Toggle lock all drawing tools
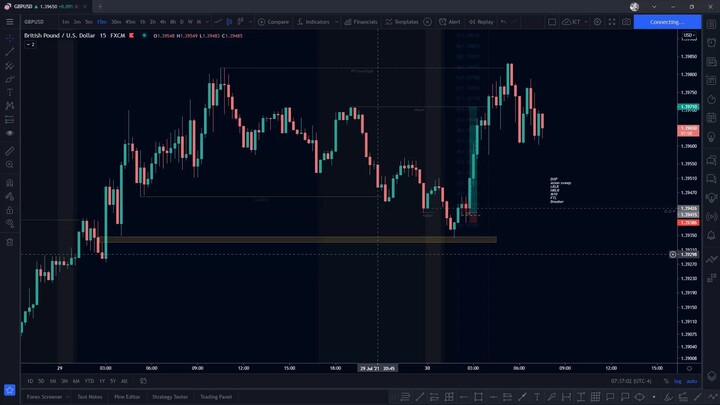 10,211
